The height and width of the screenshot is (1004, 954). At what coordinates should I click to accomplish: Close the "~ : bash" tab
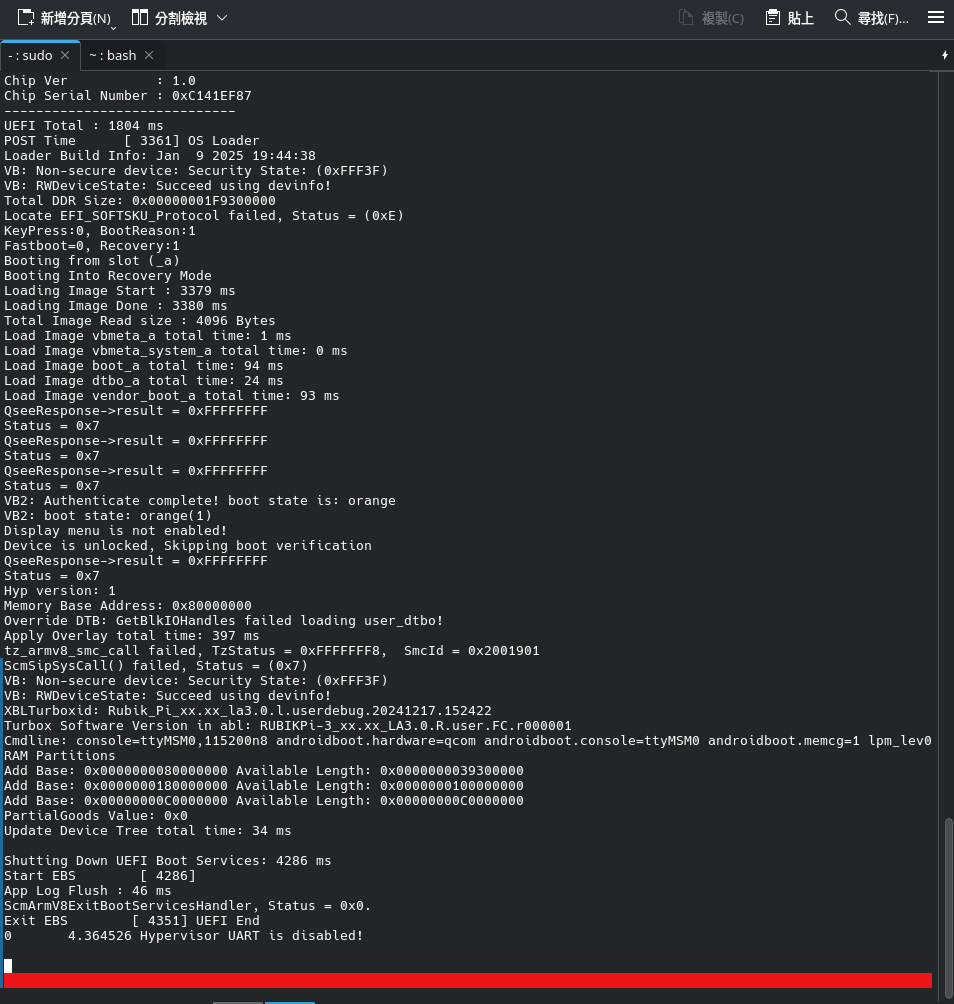pos(149,55)
